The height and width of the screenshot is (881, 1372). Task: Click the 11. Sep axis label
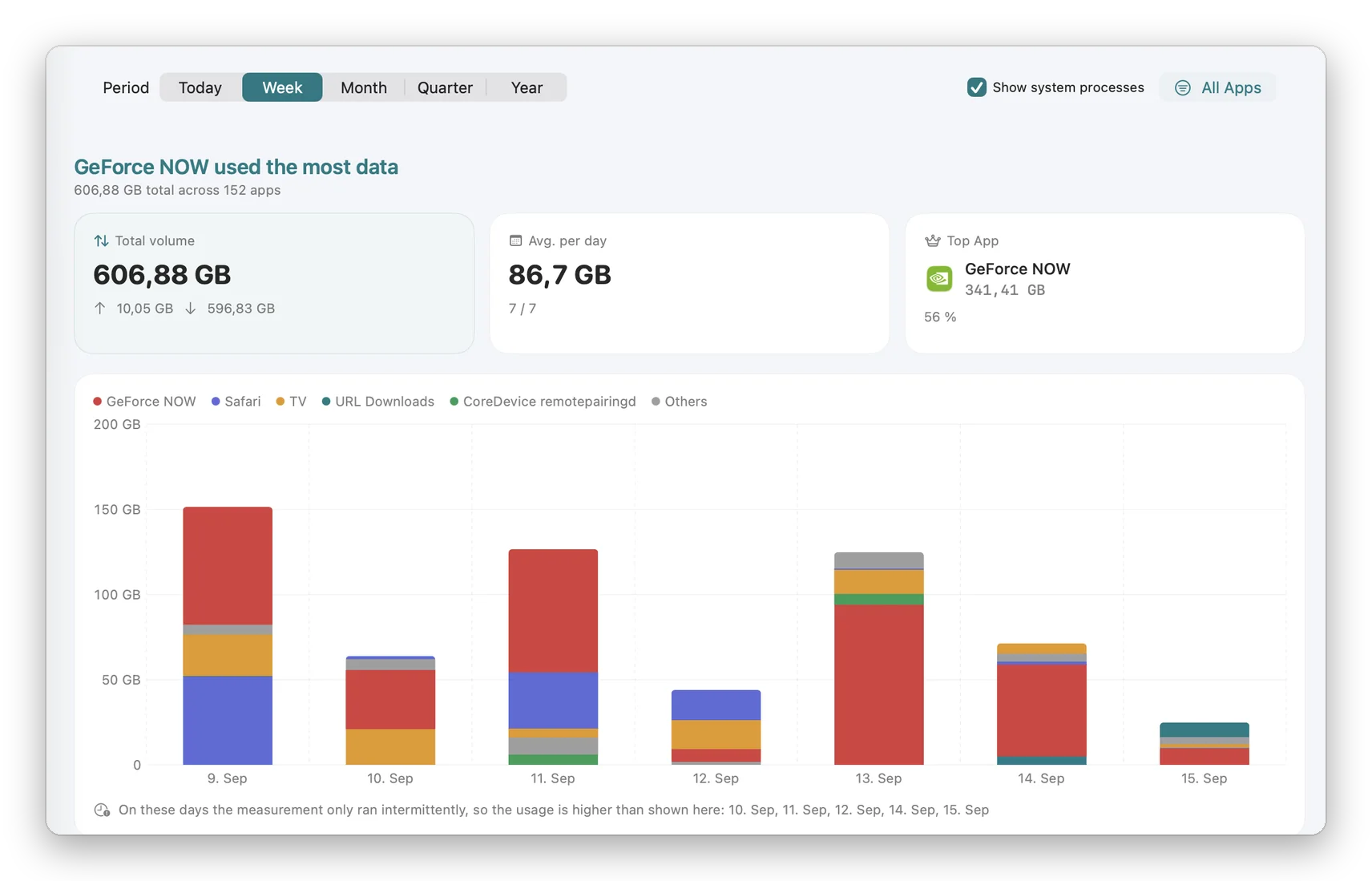[x=553, y=778]
